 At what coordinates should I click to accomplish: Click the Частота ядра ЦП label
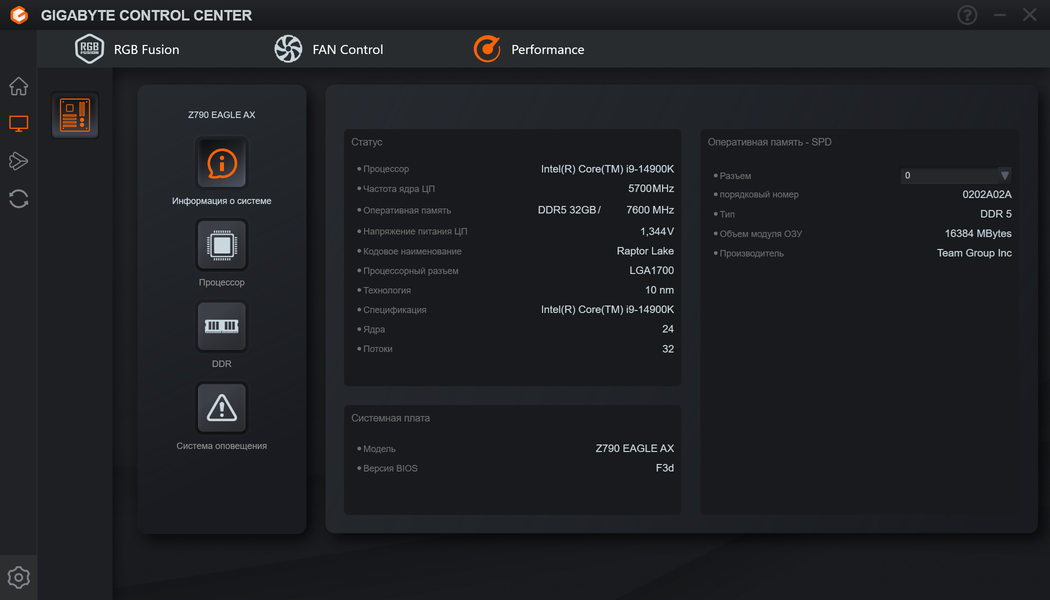click(399, 189)
